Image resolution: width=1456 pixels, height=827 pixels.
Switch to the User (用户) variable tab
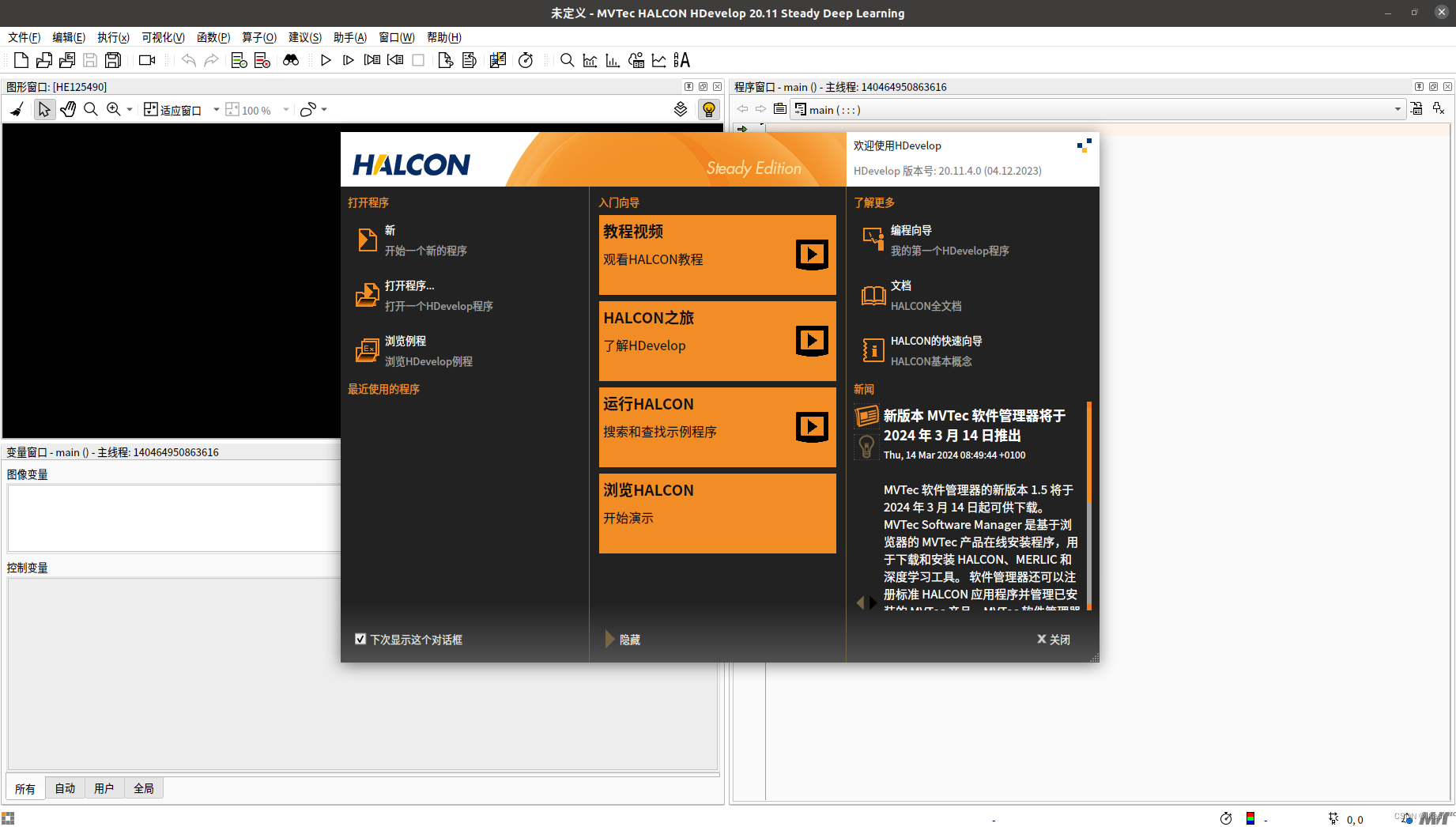coord(104,788)
